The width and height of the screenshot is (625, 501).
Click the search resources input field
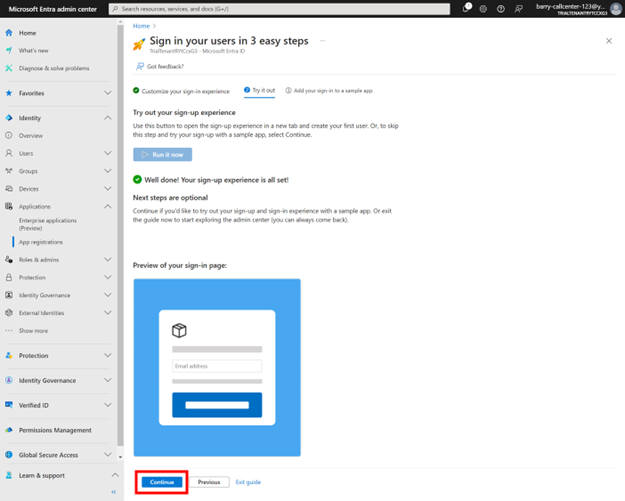[x=279, y=9]
